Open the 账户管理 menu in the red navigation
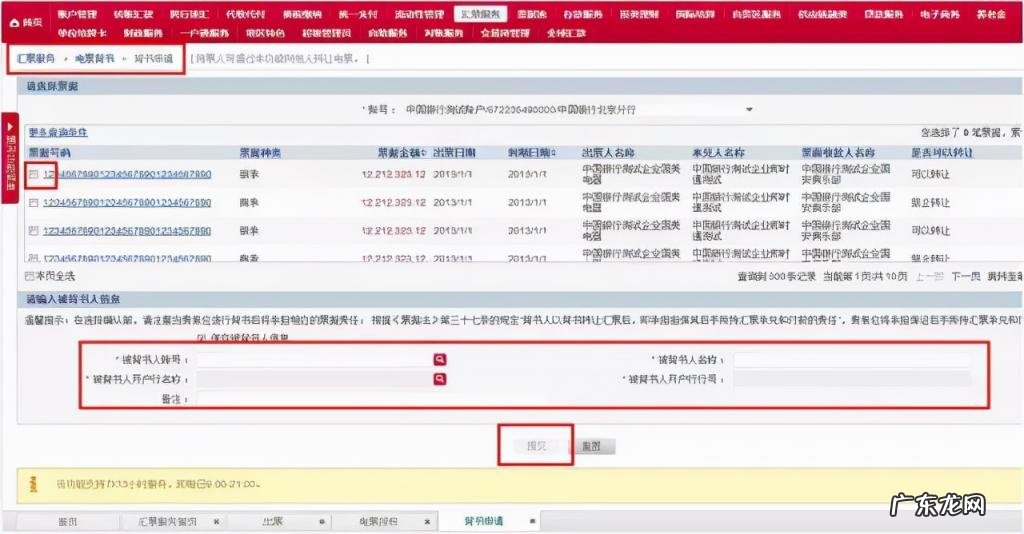The image size is (1024, 534). [77, 14]
